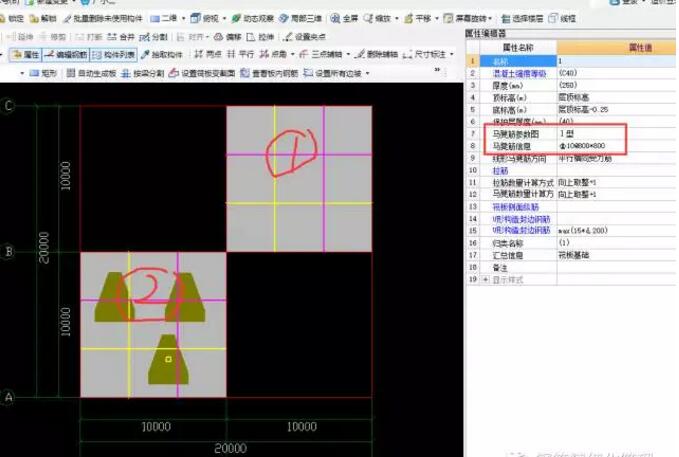The width and height of the screenshot is (679, 457).
Task: Open the 二维 view mode dropdown
Action: pos(167,19)
